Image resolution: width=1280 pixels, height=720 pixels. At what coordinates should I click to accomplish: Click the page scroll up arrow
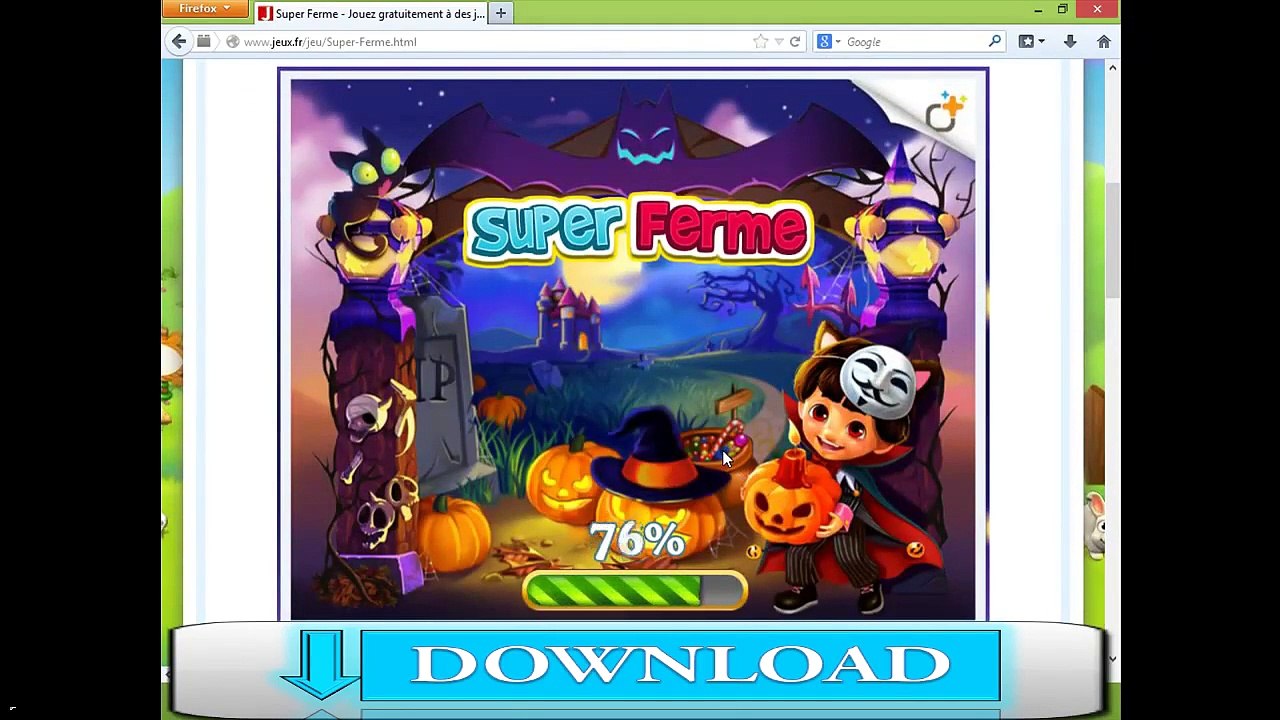point(1112,67)
